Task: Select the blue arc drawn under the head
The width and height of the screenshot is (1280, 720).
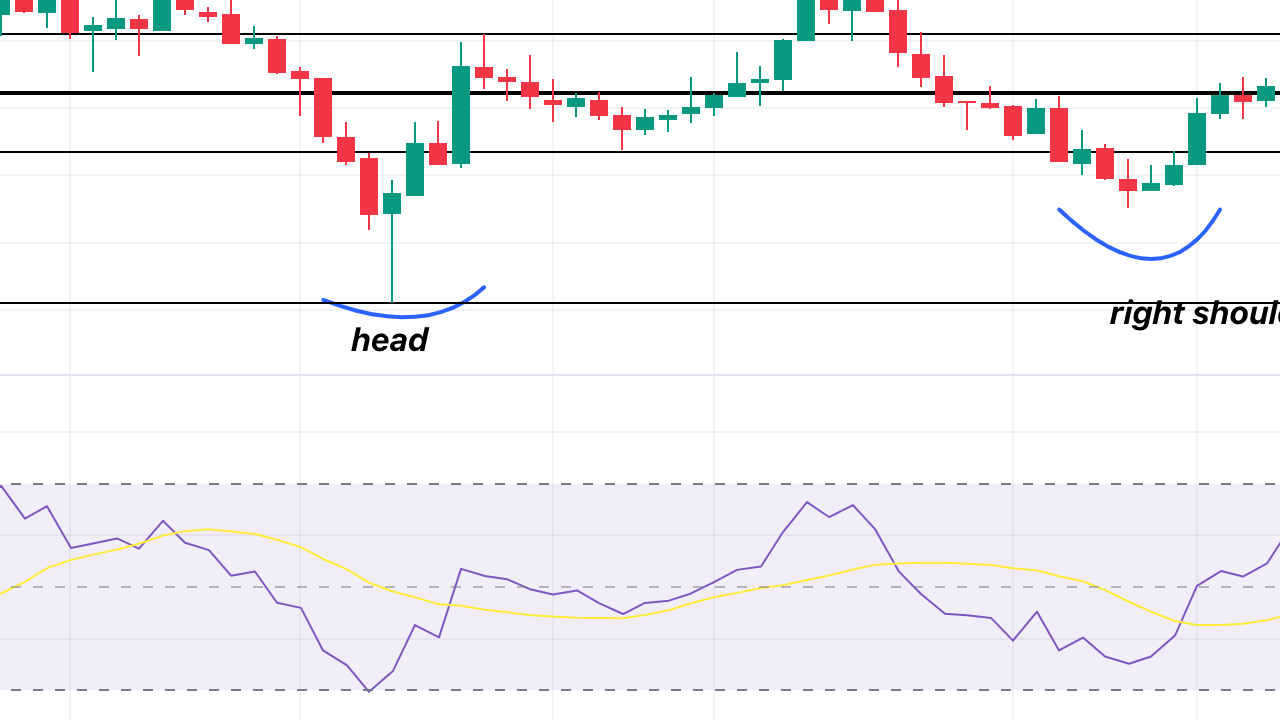Action: [403, 303]
